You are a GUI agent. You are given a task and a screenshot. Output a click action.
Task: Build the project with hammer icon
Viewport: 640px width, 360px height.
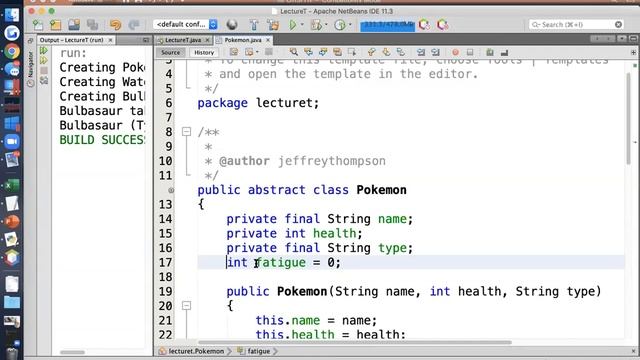click(x=254, y=25)
